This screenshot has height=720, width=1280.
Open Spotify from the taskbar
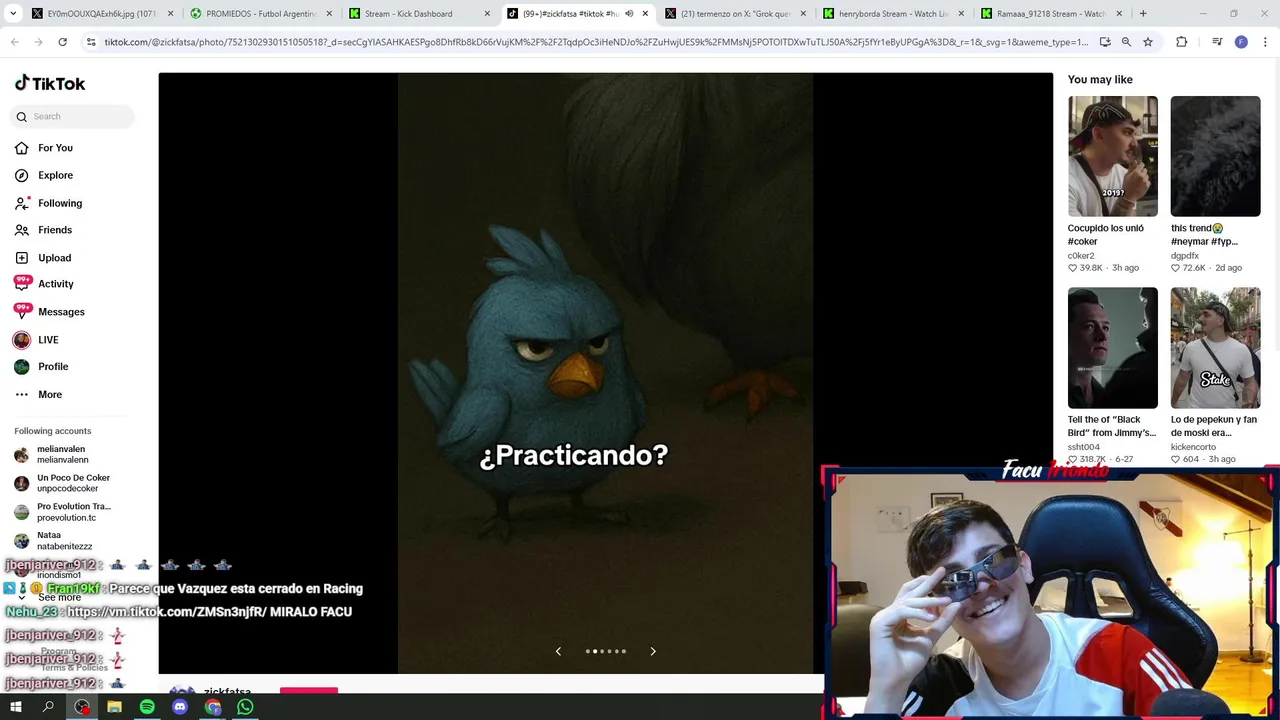click(x=147, y=707)
